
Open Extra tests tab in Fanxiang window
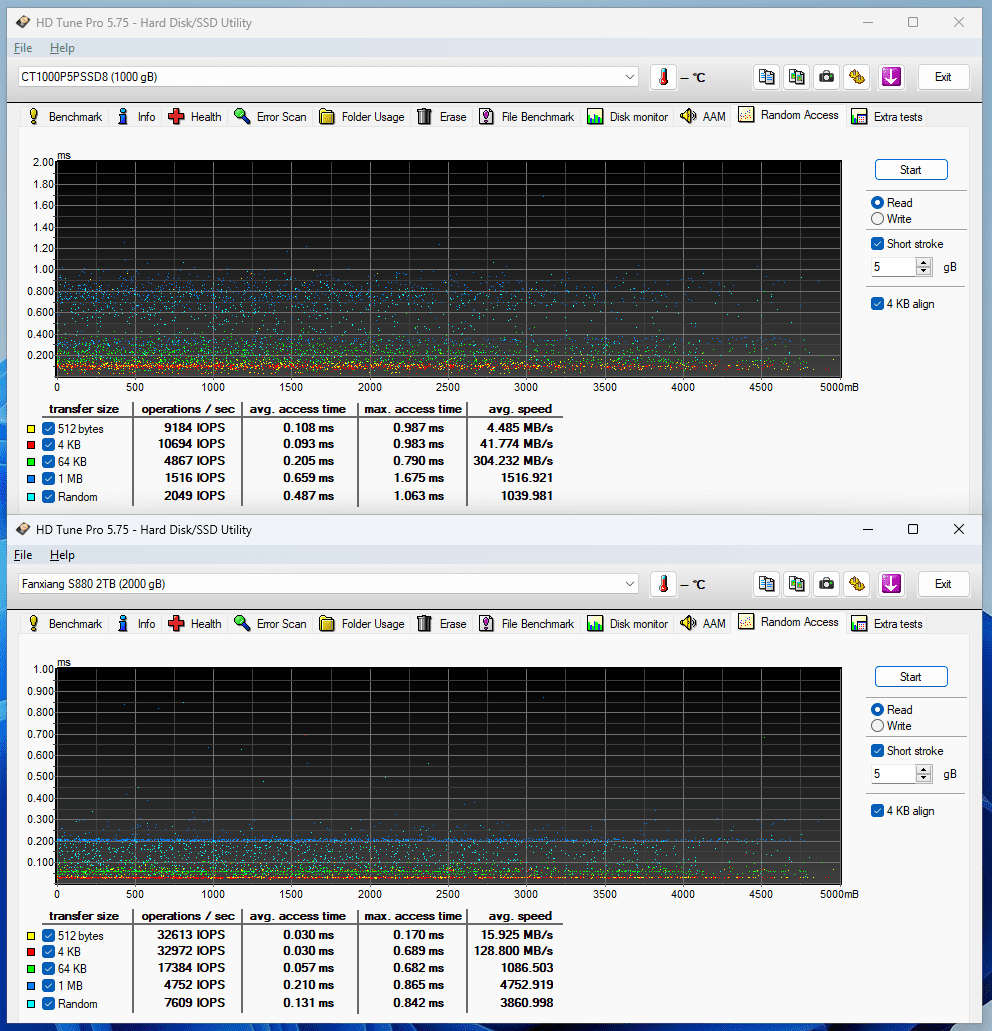point(887,624)
